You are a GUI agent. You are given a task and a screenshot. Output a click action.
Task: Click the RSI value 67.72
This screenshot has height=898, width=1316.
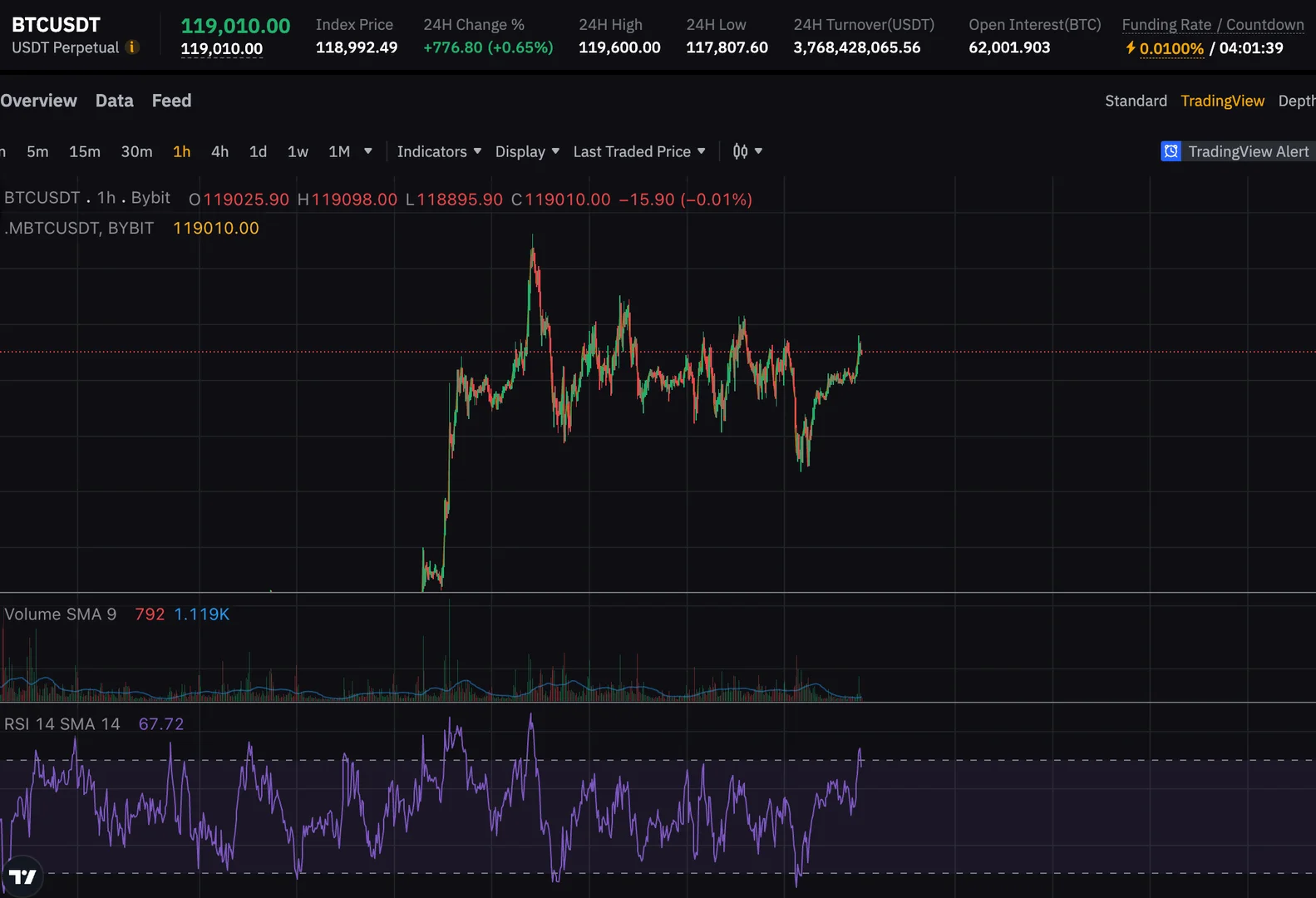pyautogui.click(x=161, y=724)
